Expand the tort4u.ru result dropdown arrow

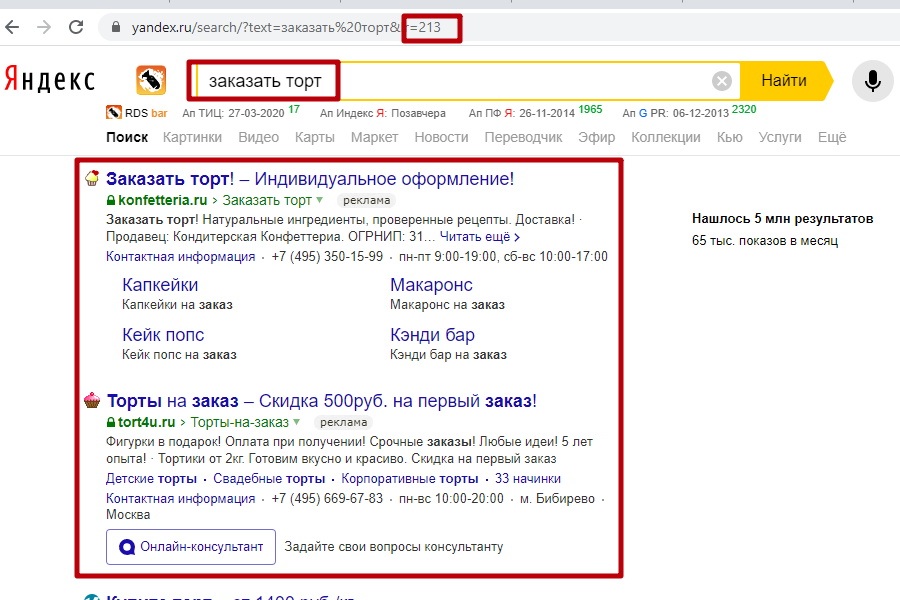pos(297,422)
